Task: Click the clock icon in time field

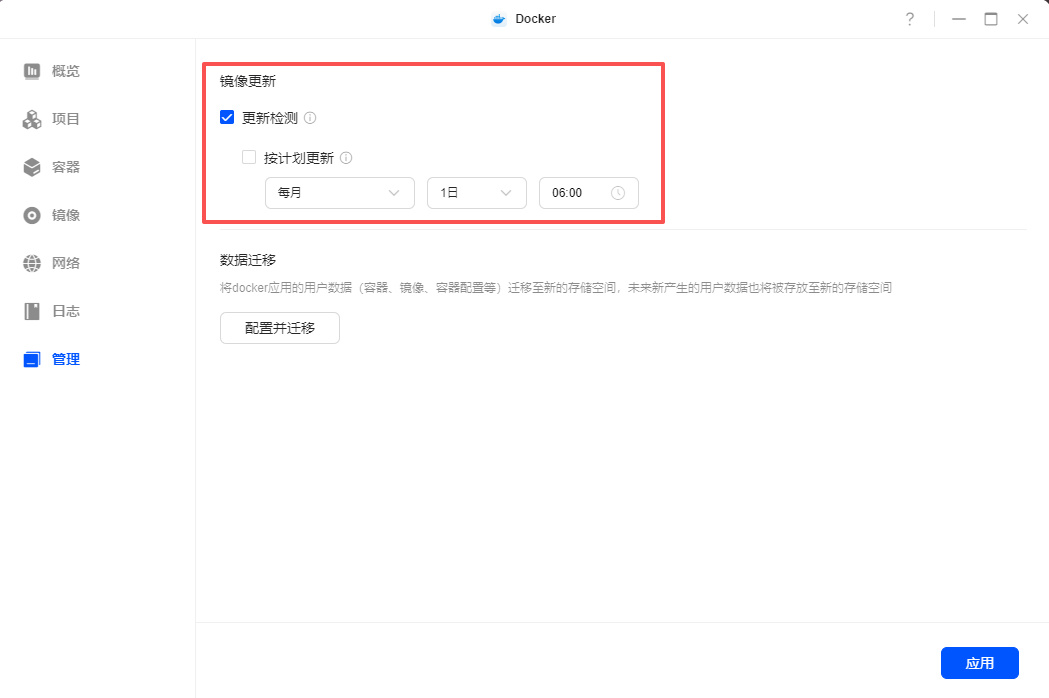Action: point(617,193)
